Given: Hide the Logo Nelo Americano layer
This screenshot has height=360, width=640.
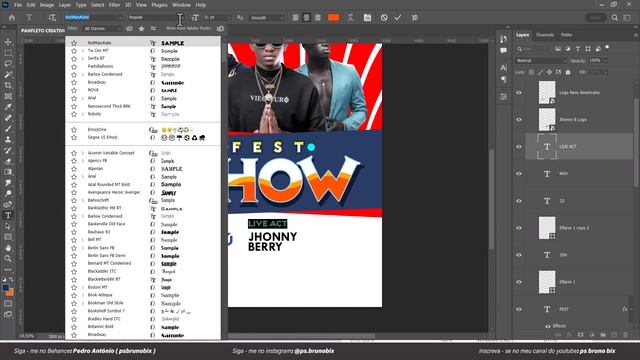Looking at the screenshot, I should click(519, 93).
